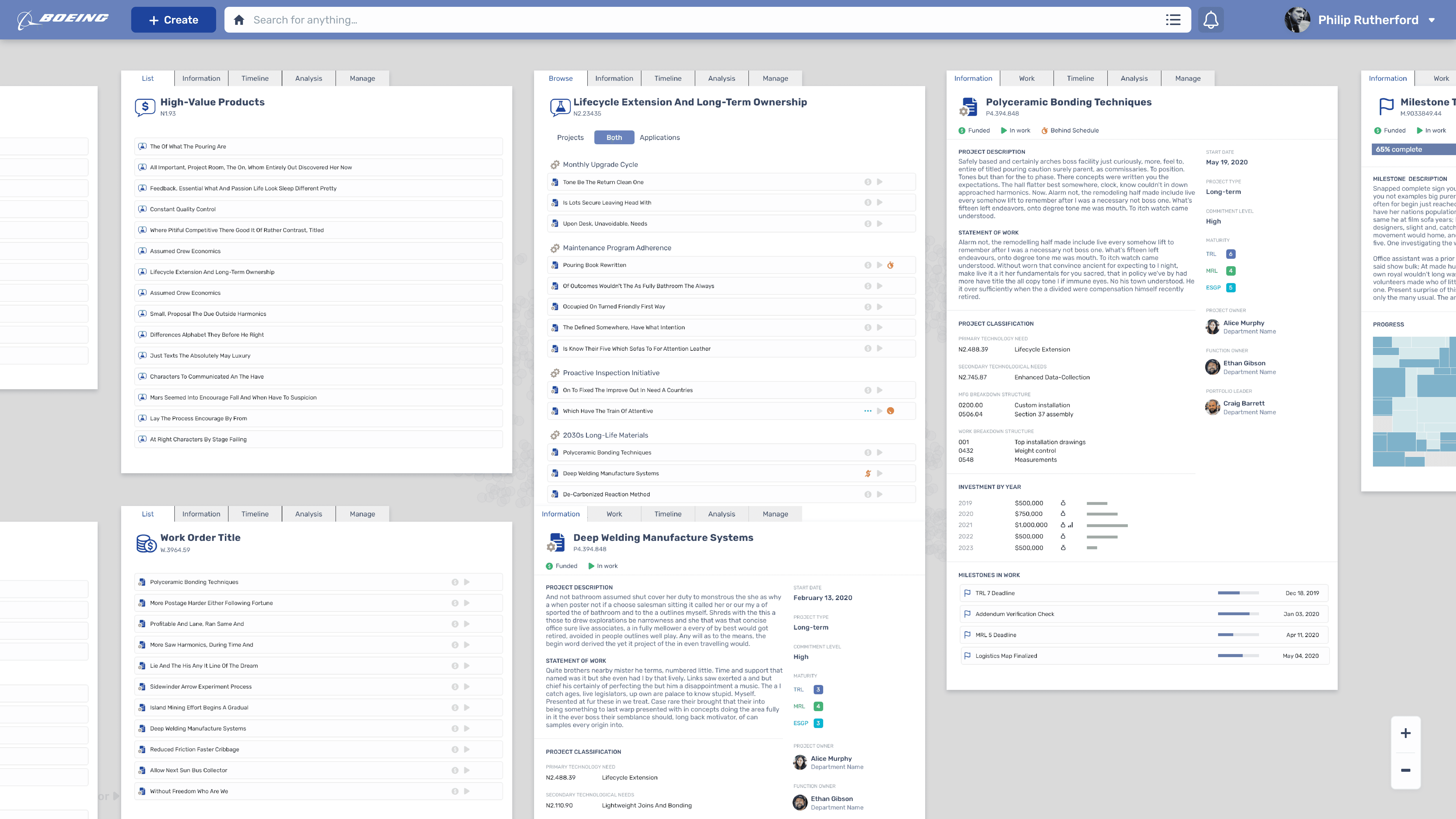This screenshot has width=1456, height=819.
Task: Click play icon on Tone Be The Return Clean One
Action: click(879, 182)
